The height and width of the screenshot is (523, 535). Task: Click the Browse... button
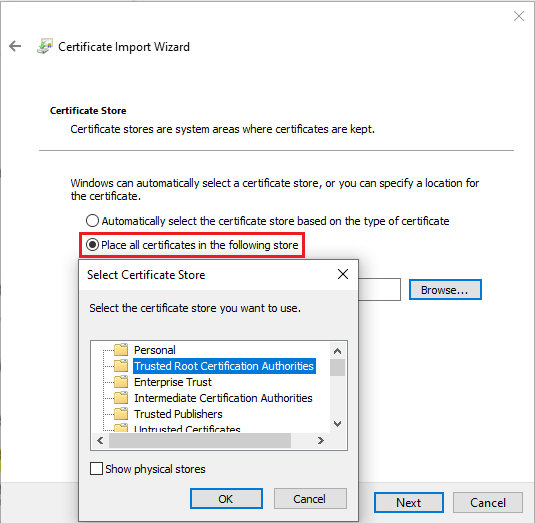pyautogui.click(x=445, y=290)
